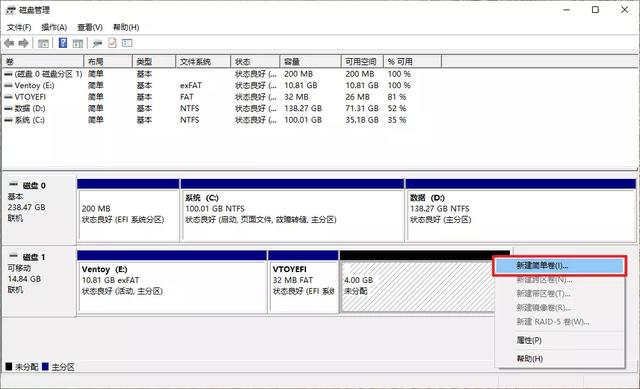Open the 查看(V) menu
The height and width of the screenshot is (389, 640).
pos(90,27)
